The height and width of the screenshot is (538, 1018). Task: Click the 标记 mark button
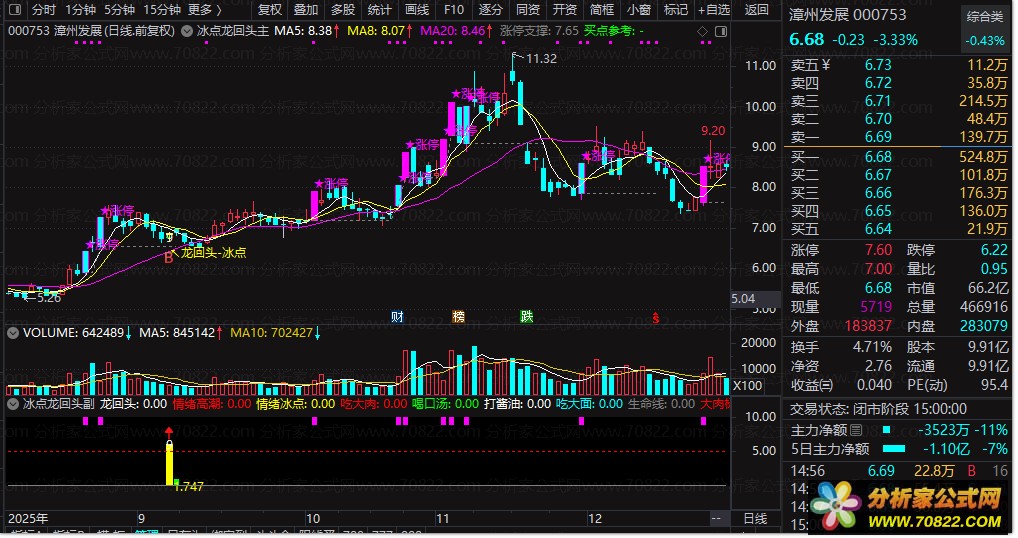(676, 10)
